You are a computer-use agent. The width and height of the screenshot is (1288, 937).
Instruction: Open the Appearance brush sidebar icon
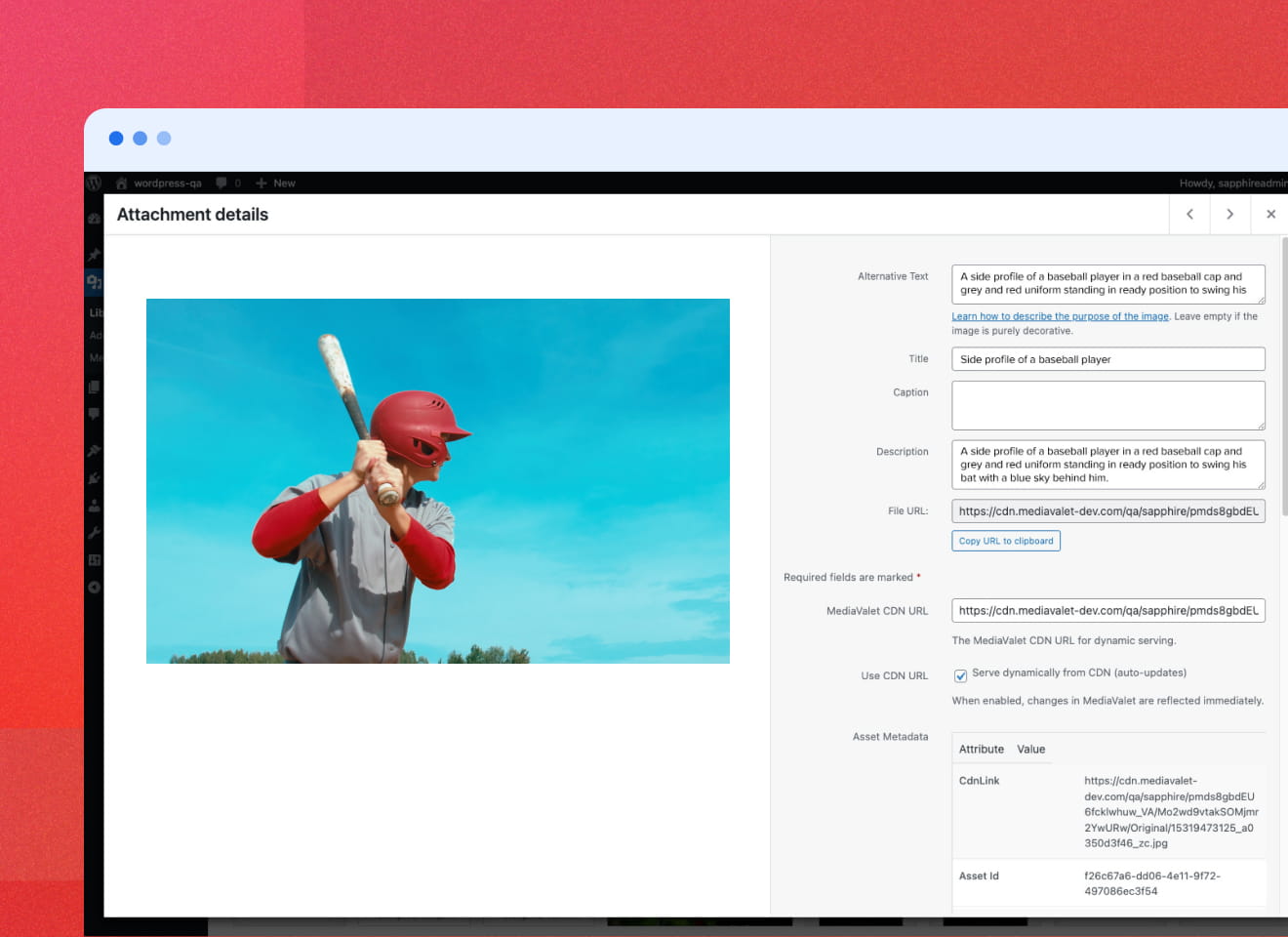click(94, 451)
